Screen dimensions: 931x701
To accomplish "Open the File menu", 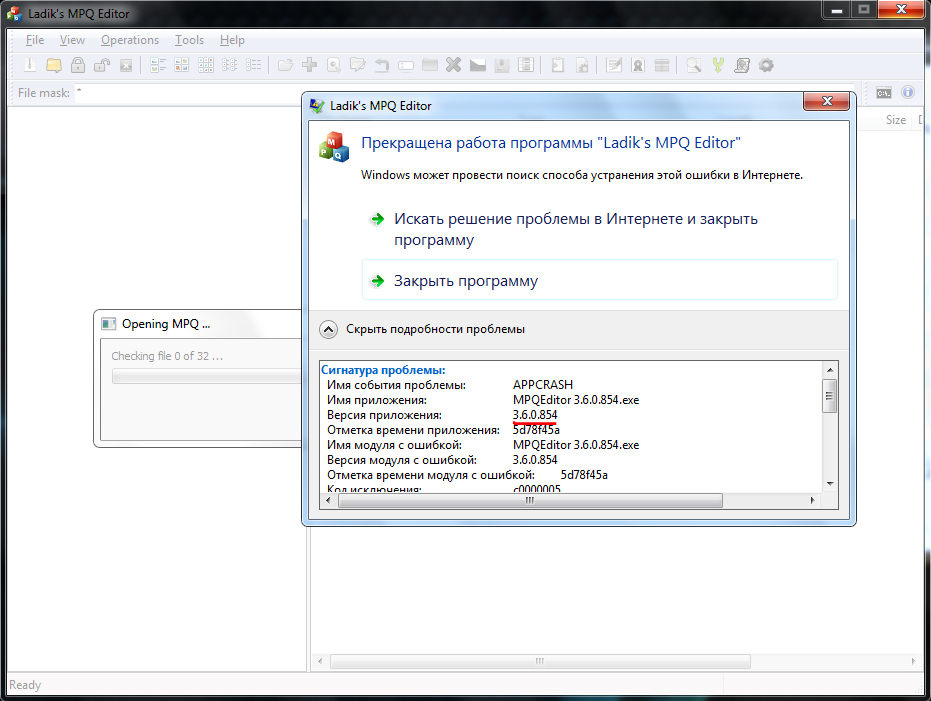I will click(x=35, y=40).
